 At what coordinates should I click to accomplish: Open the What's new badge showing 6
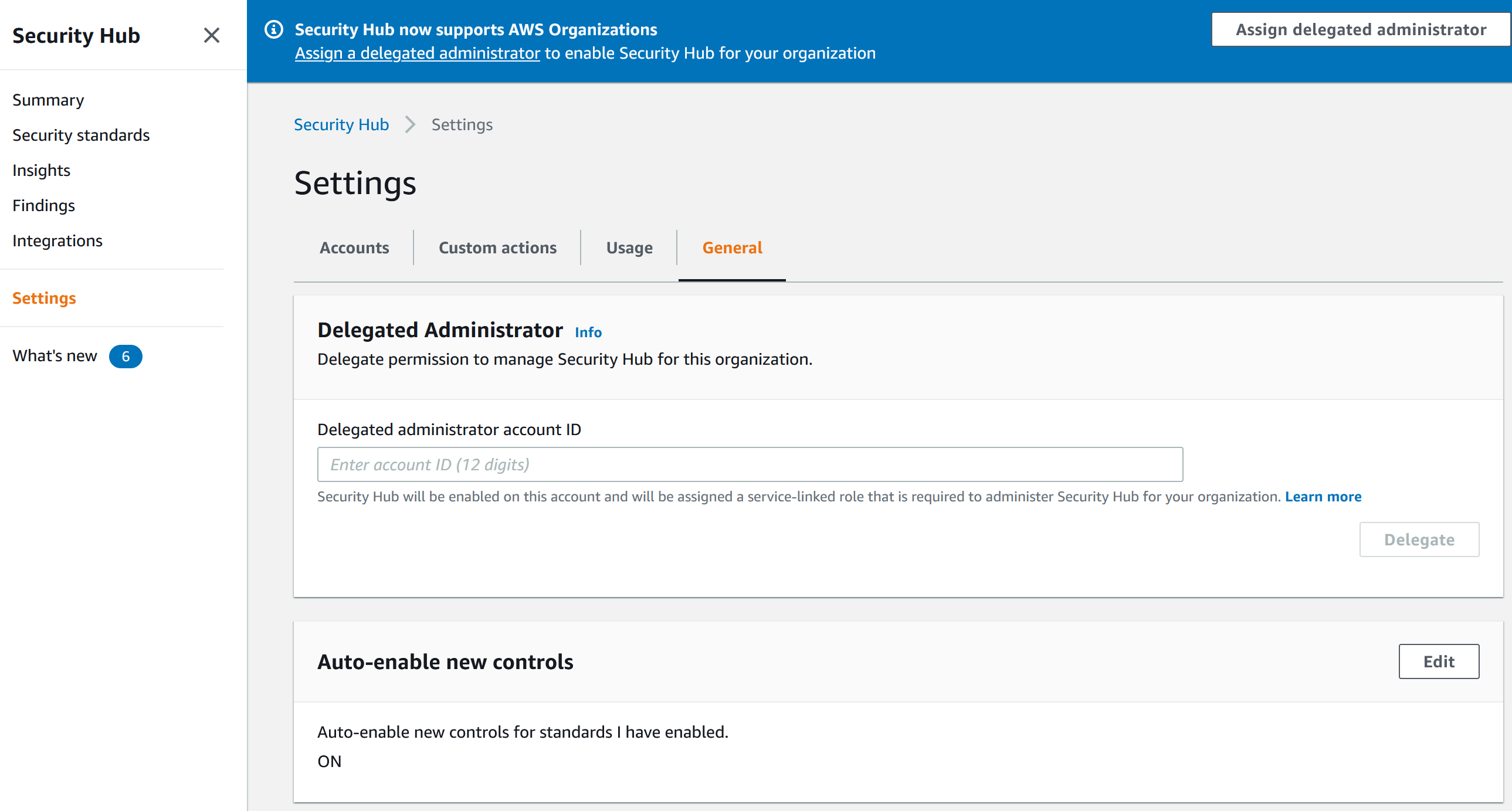pyautogui.click(x=126, y=356)
